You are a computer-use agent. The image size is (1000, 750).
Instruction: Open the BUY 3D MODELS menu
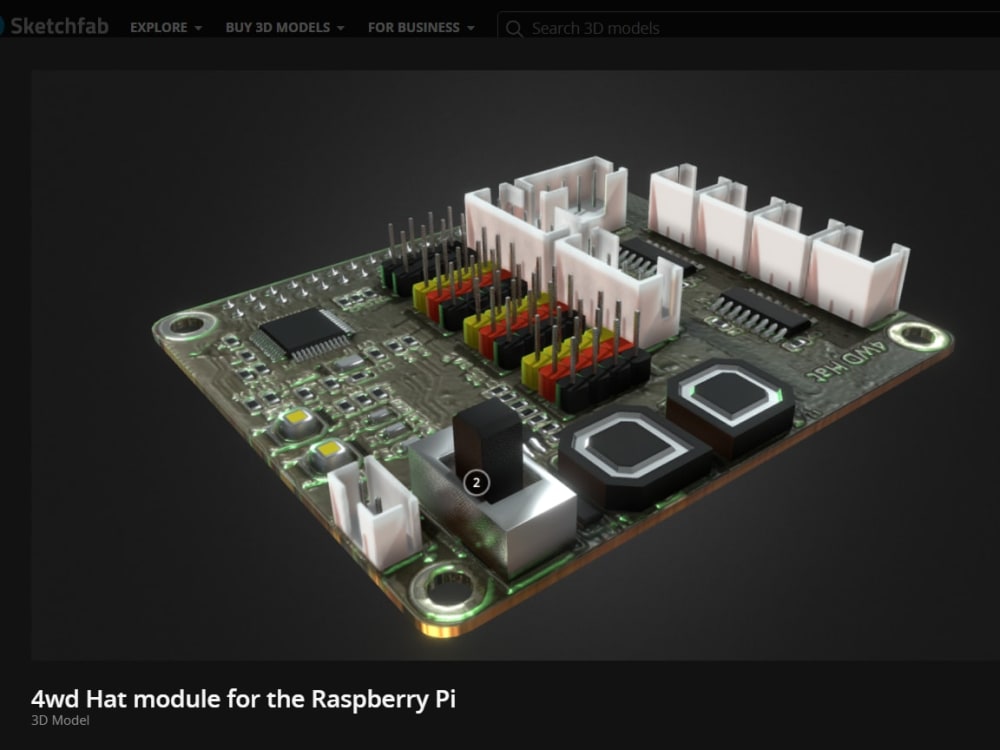click(278, 28)
